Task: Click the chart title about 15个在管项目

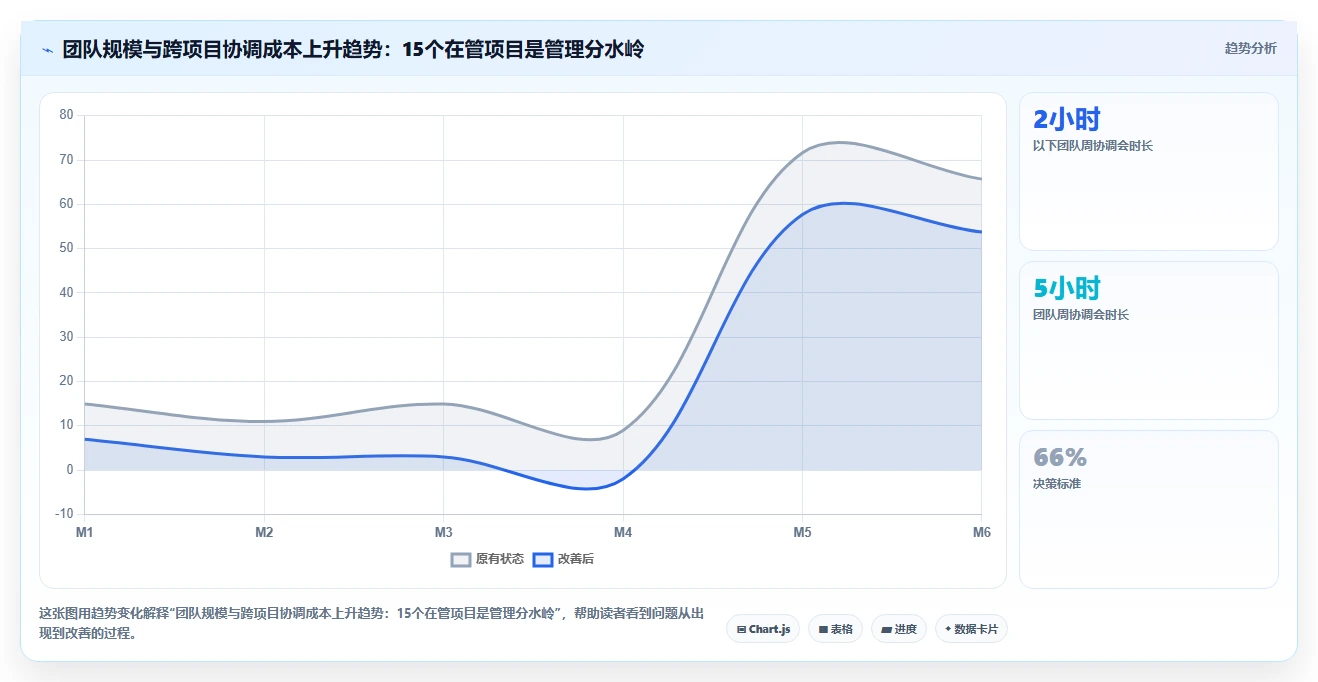Action: pyautogui.click(x=353, y=49)
